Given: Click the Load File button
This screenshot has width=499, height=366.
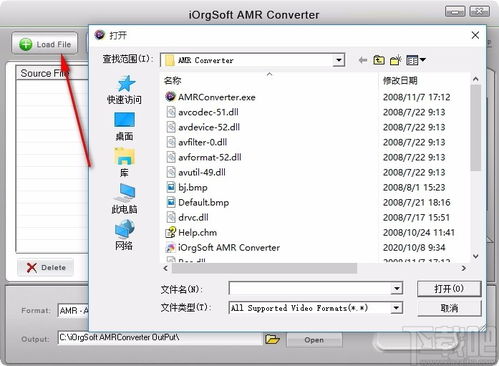Looking at the screenshot, I should click(45, 43).
